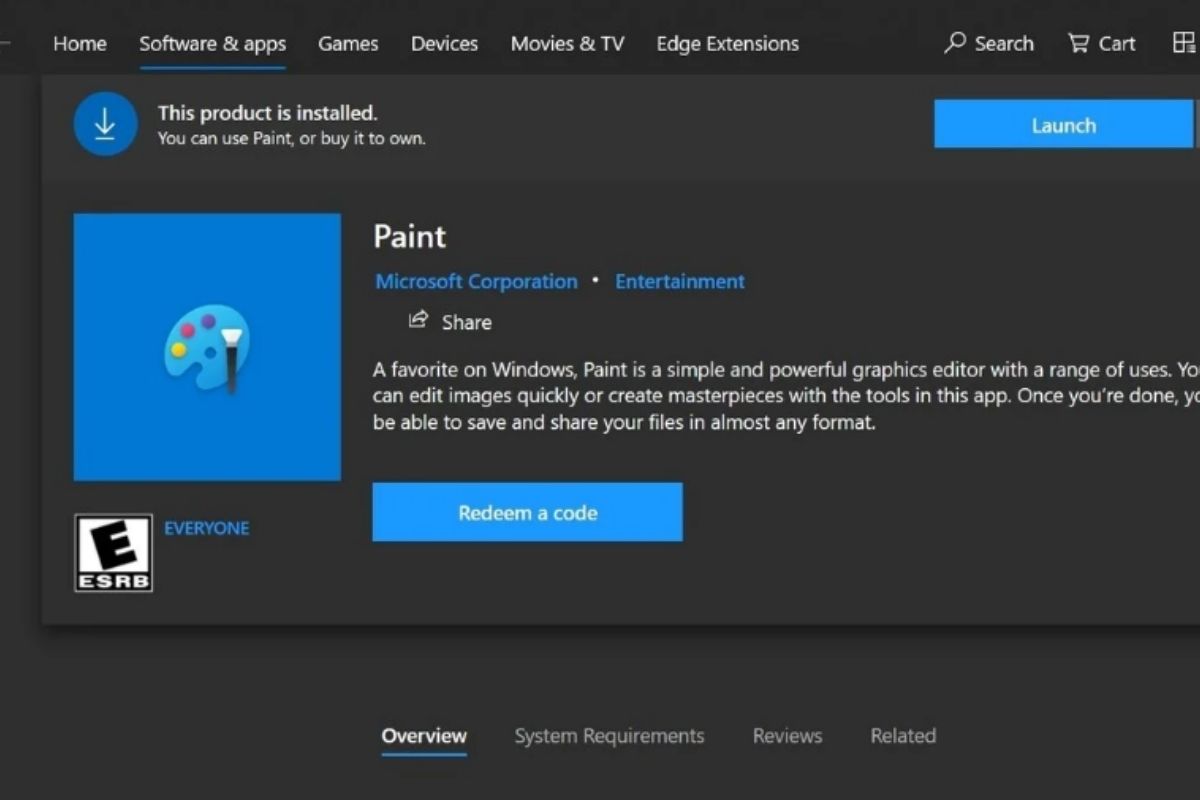Open the Devices section
This screenshot has height=800, width=1200.
tap(444, 44)
